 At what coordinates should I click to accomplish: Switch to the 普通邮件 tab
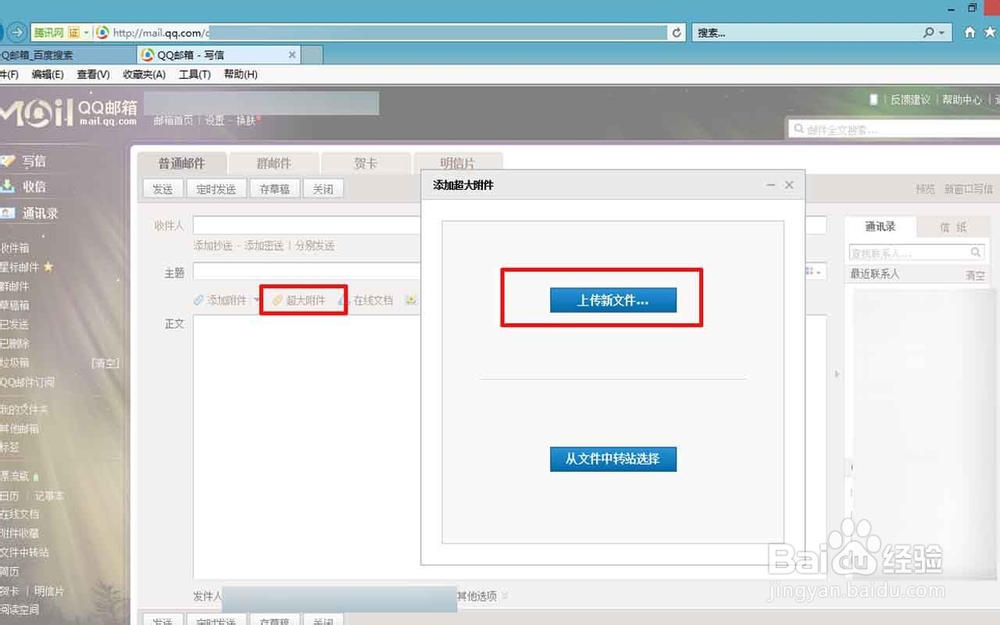(182, 163)
